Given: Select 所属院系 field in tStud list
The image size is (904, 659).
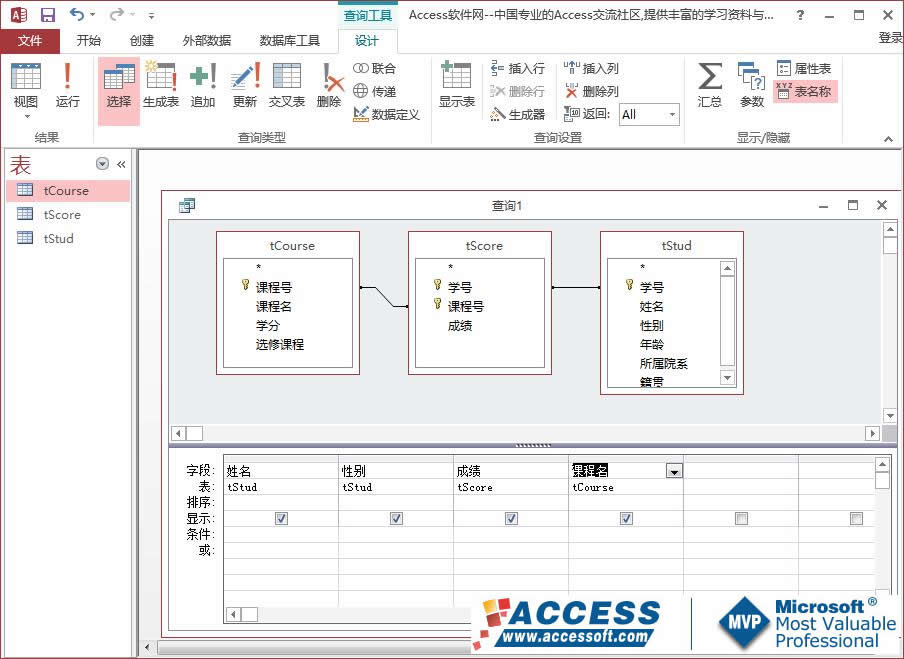Looking at the screenshot, I should 664,364.
